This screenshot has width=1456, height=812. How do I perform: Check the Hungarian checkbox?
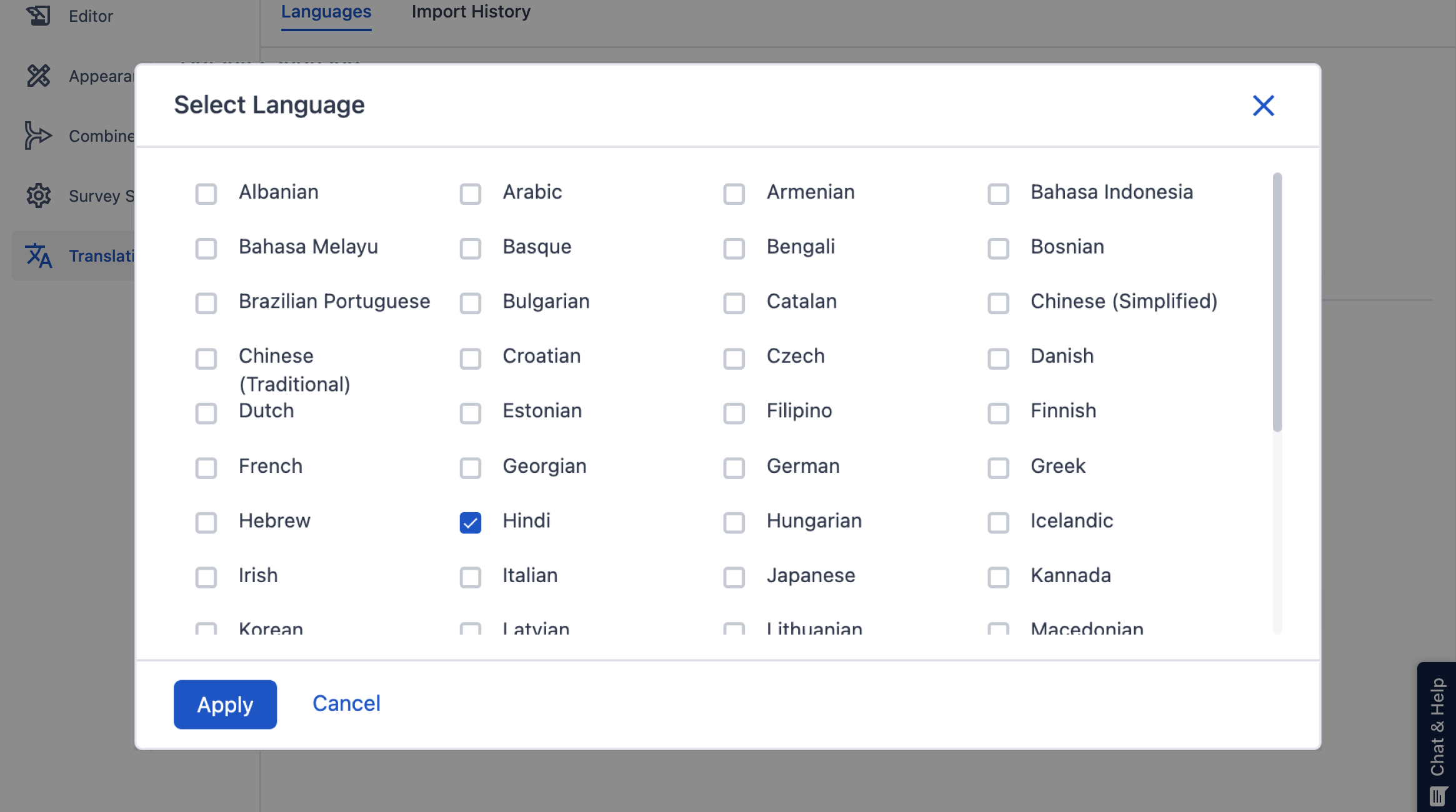pyautogui.click(x=734, y=522)
